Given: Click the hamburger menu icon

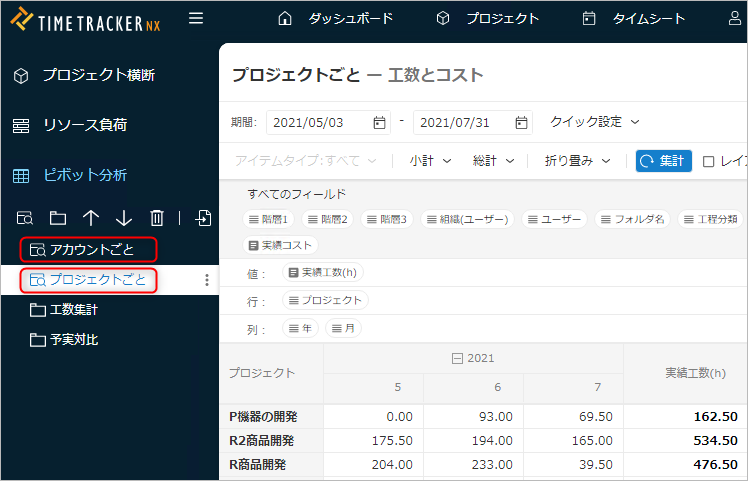Looking at the screenshot, I should point(196,18).
